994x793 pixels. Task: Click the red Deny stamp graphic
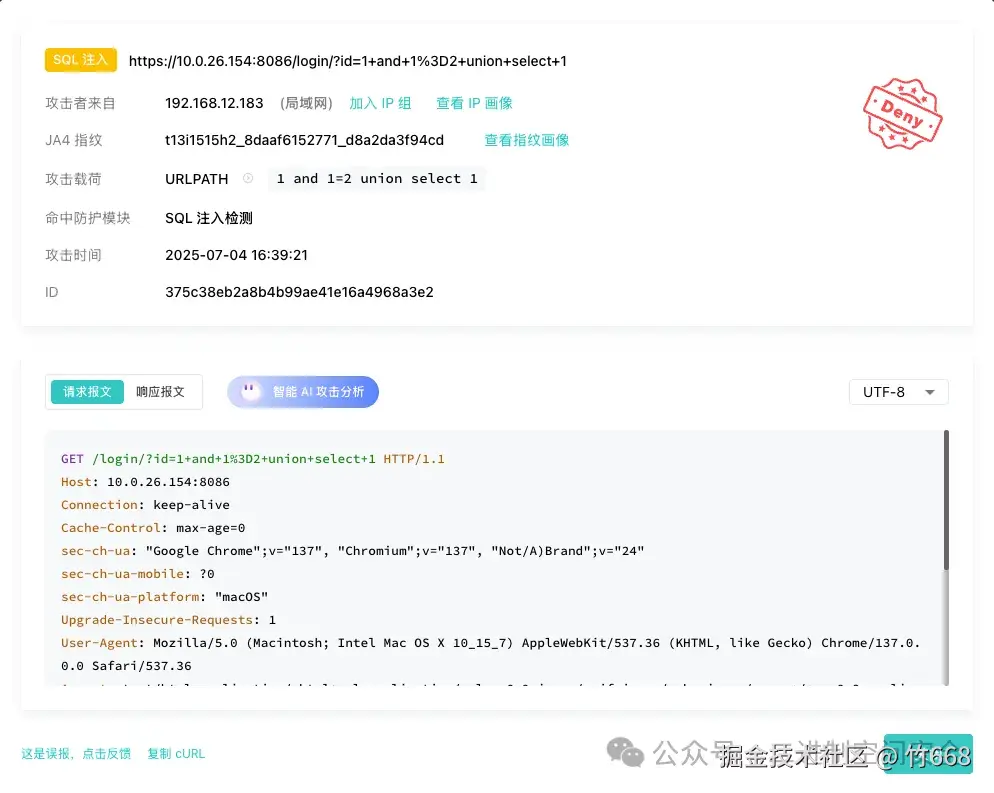pyautogui.click(x=901, y=113)
